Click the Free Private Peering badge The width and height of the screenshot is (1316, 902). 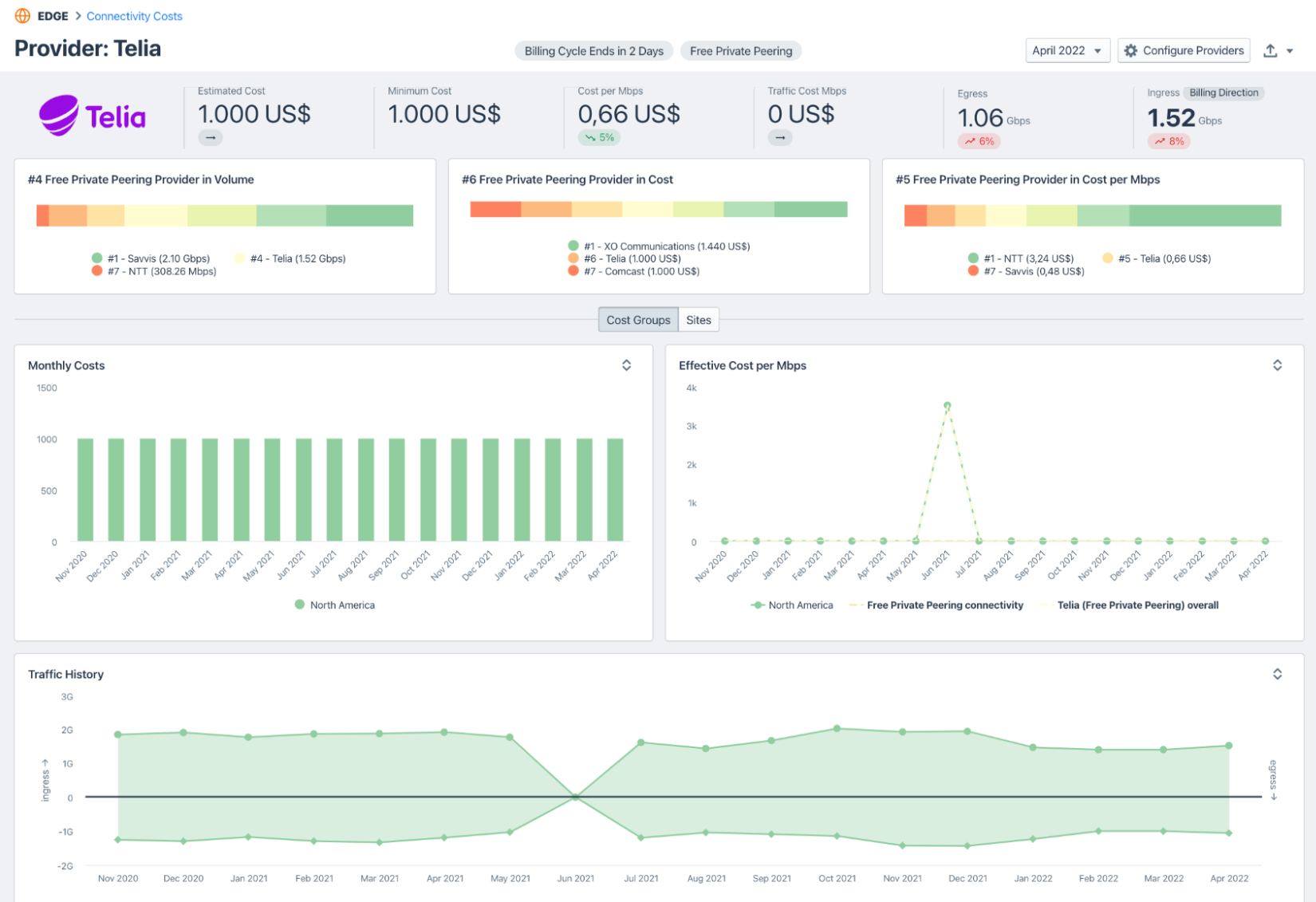(x=741, y=51)
